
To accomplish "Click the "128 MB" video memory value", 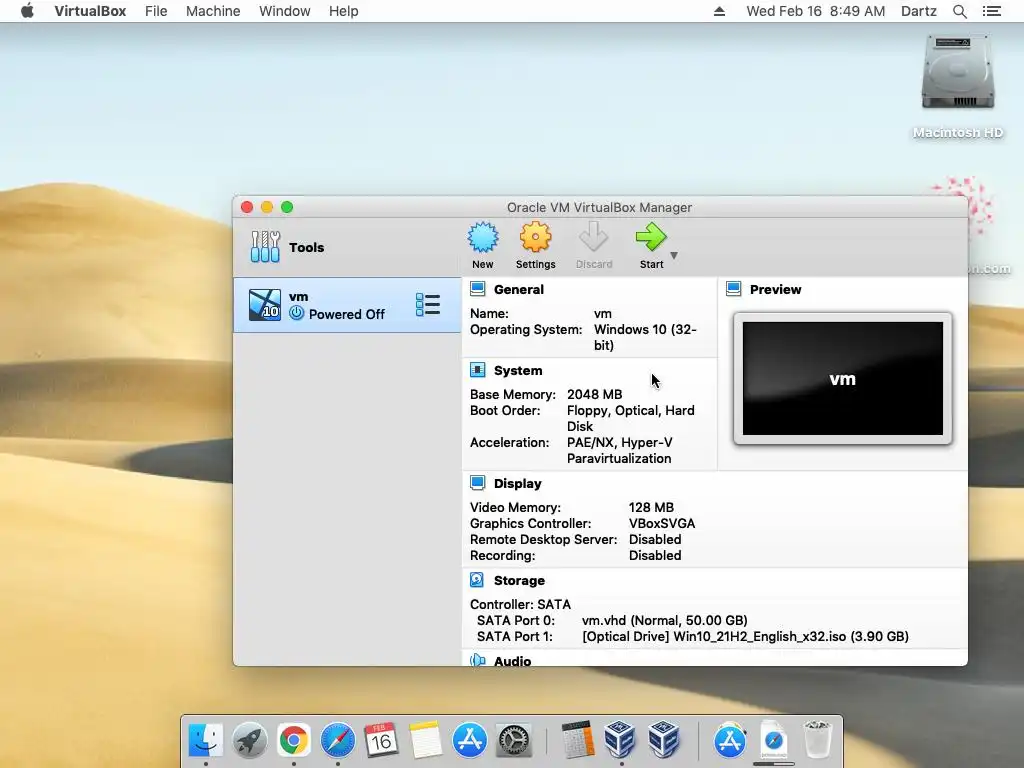I will [x=651, y=507].
